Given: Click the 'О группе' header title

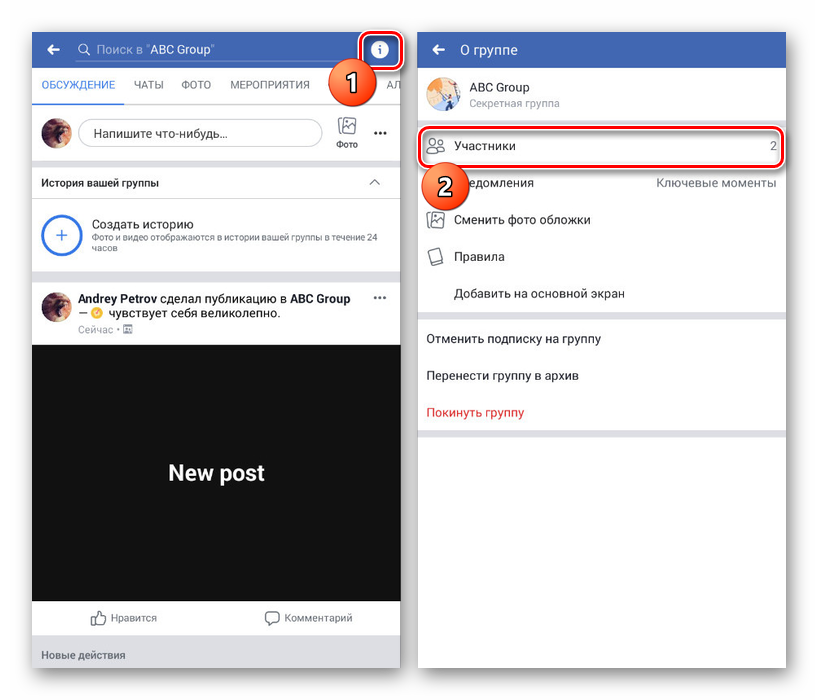Looking at the screenshot, I should coord(489,50).
